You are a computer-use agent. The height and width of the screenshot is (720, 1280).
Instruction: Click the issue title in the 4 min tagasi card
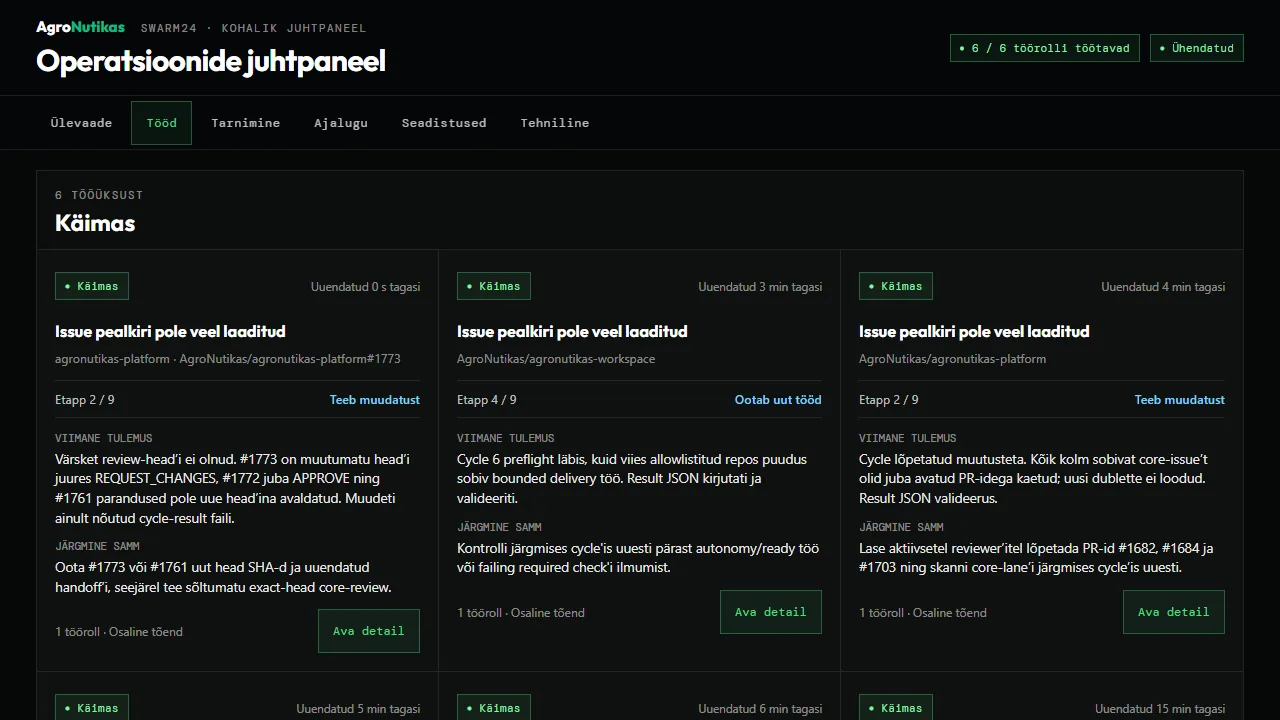point(974,331)
